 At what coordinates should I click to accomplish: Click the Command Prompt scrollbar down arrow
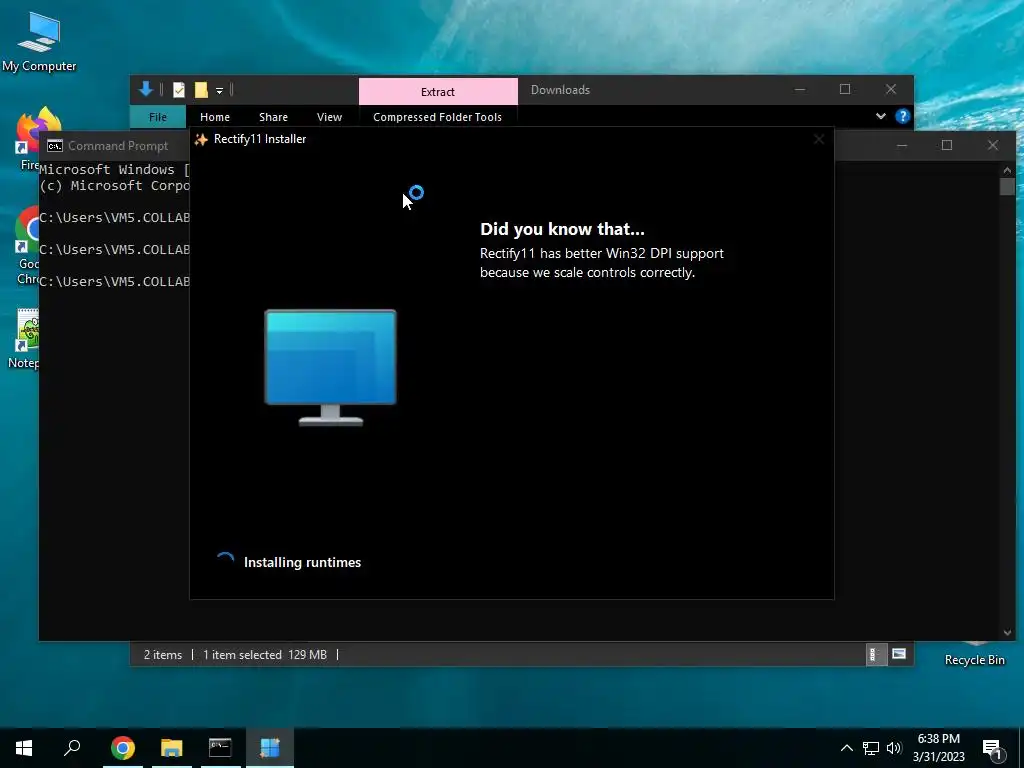1007,632
